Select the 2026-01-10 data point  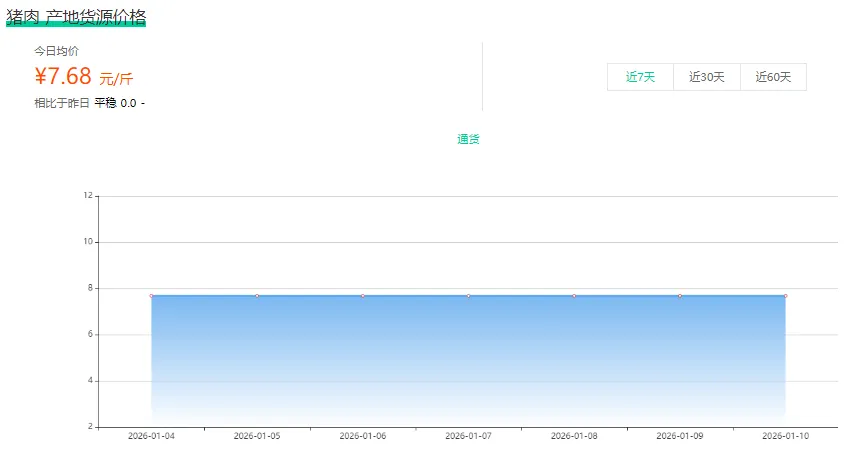(785, 296)
